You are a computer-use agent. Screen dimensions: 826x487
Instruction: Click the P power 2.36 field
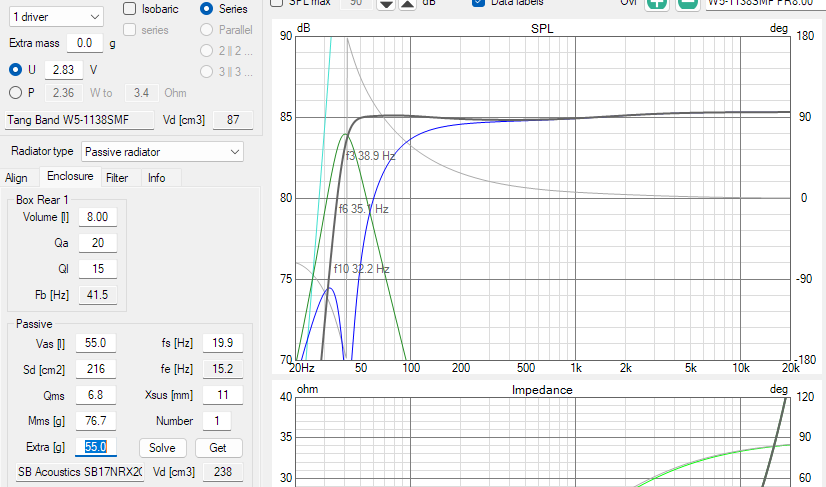(x=64, y=93)
